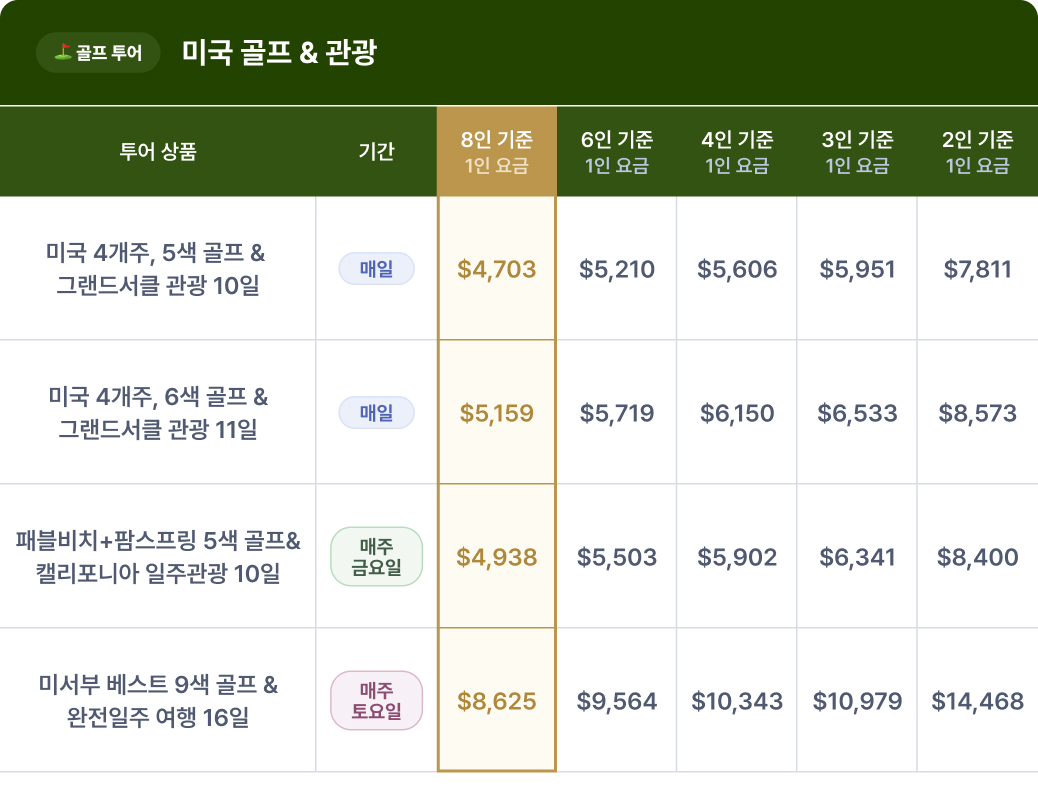This screenshot has height=803, width=1038.
Task: Select the 8인 기준 column header
Action: (497, 152)
